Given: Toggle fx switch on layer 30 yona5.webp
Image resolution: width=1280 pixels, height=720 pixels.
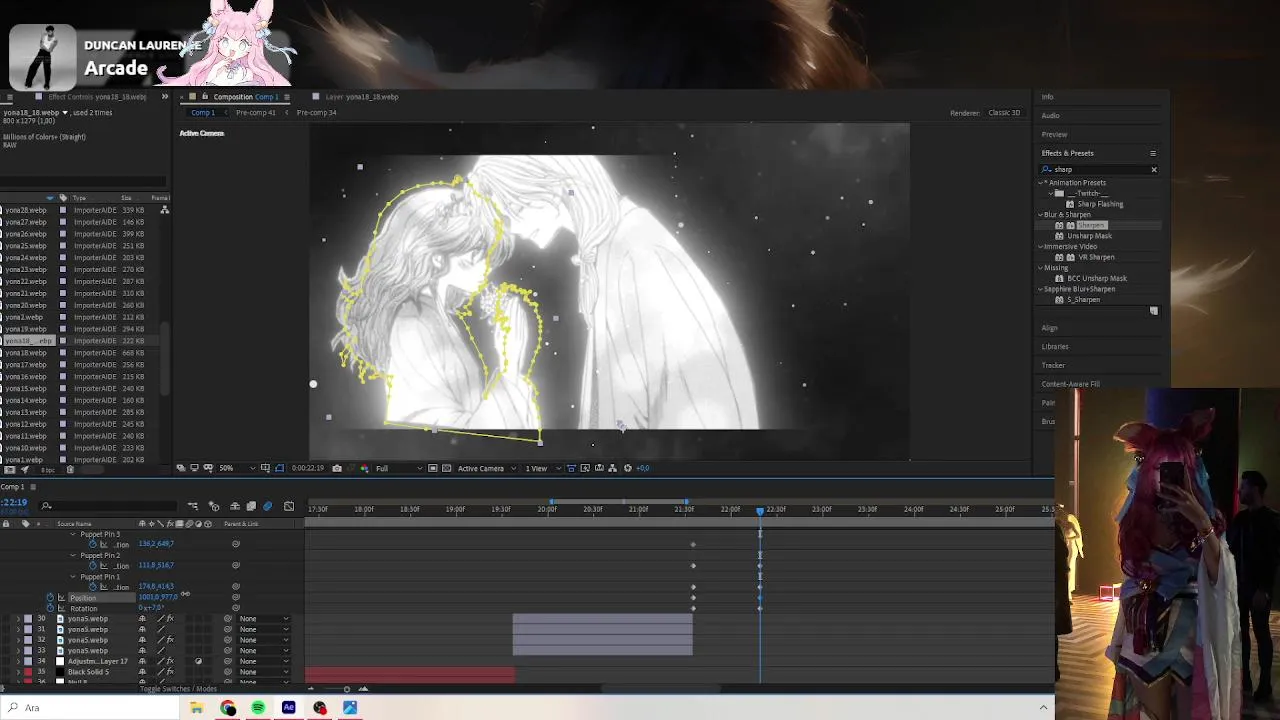Looking at the screenshot, I should [x=170, y=619].
